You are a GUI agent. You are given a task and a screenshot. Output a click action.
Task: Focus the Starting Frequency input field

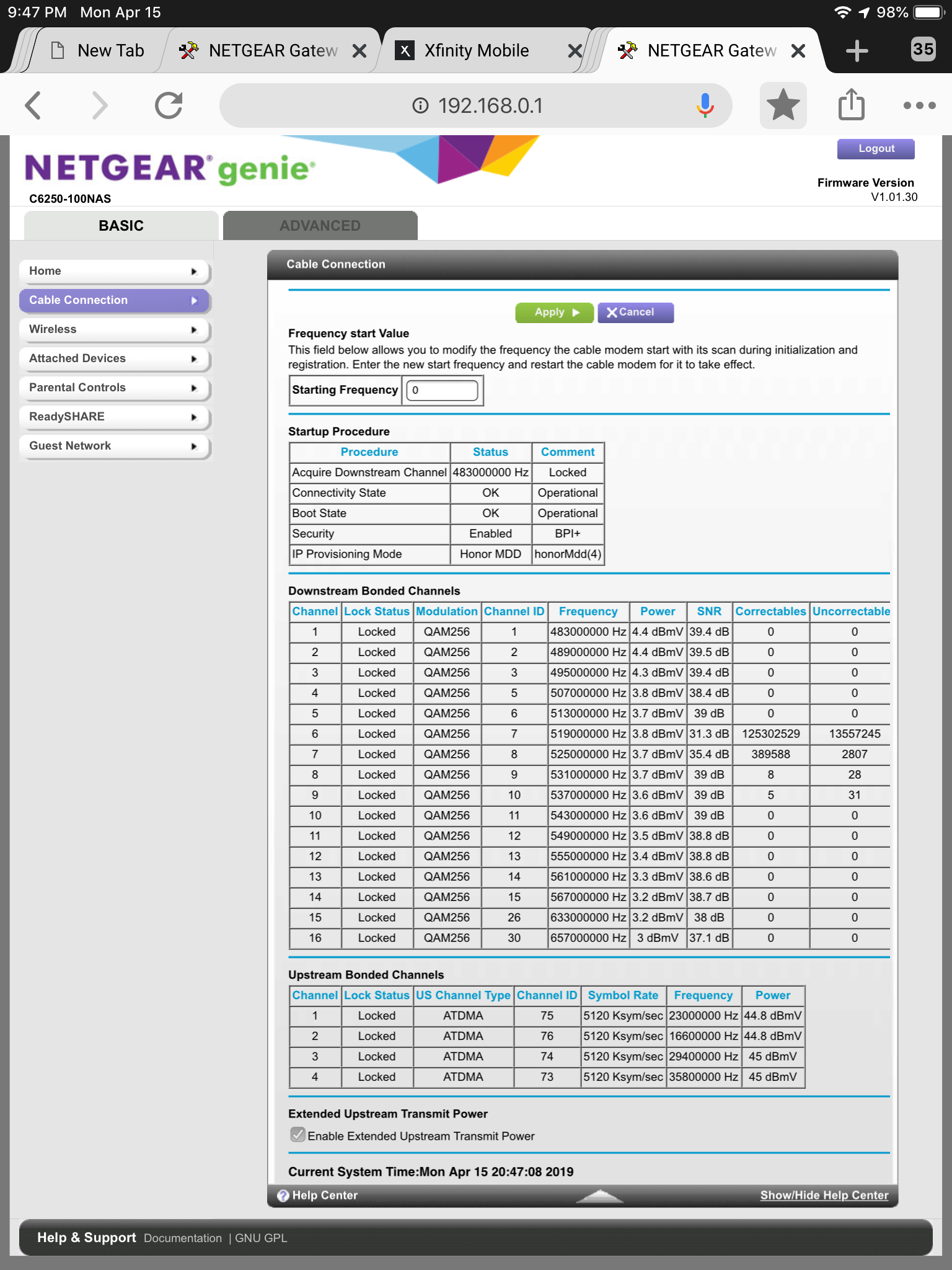(442, 391)
